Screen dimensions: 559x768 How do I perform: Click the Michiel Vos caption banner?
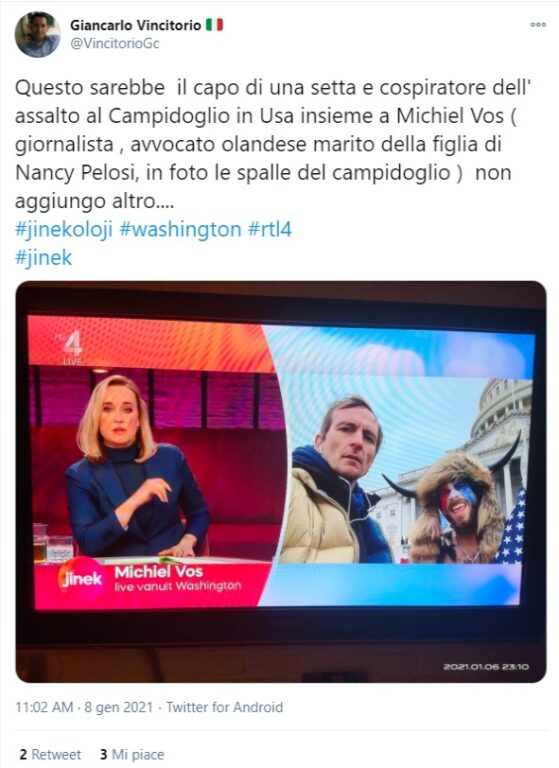[x=152, y=585]
